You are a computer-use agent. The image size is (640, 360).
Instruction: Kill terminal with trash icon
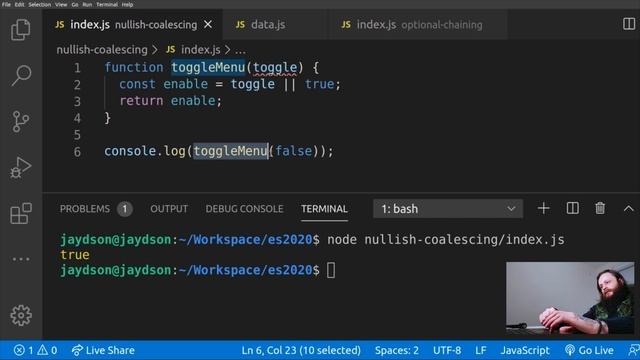coord(600,209)
